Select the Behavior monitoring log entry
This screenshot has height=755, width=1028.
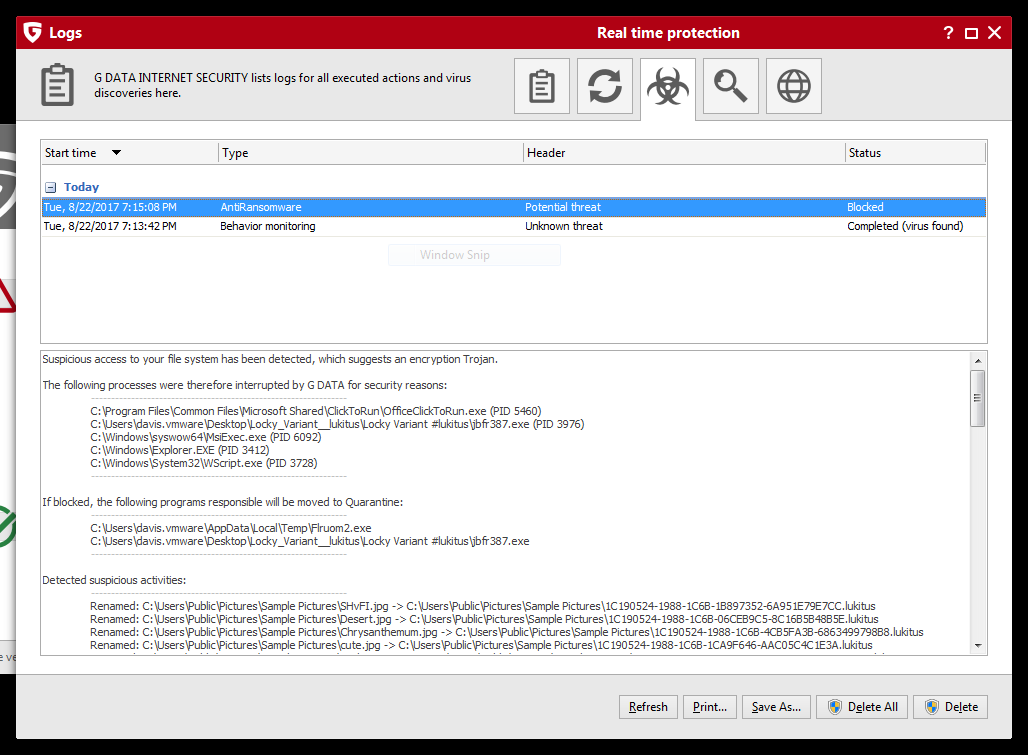click(x=513, y=226)
